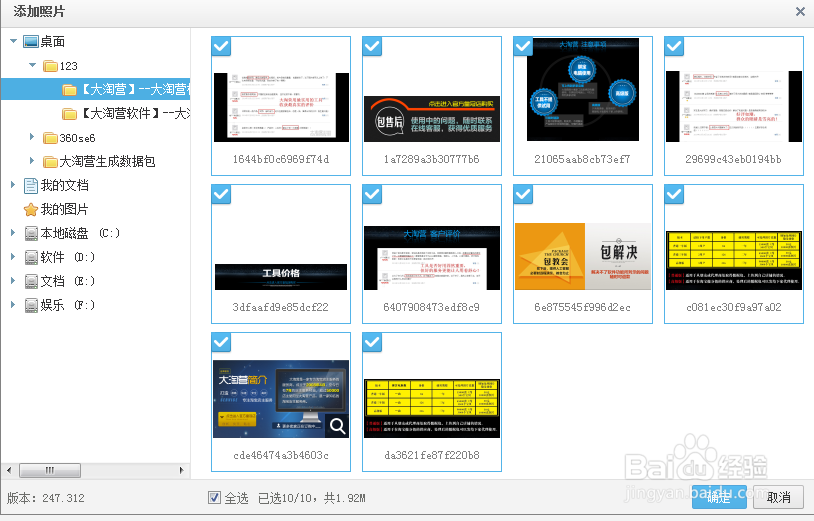814x521 pixels.
Task: Select the 我的文档 label
Action: point(65,185)
